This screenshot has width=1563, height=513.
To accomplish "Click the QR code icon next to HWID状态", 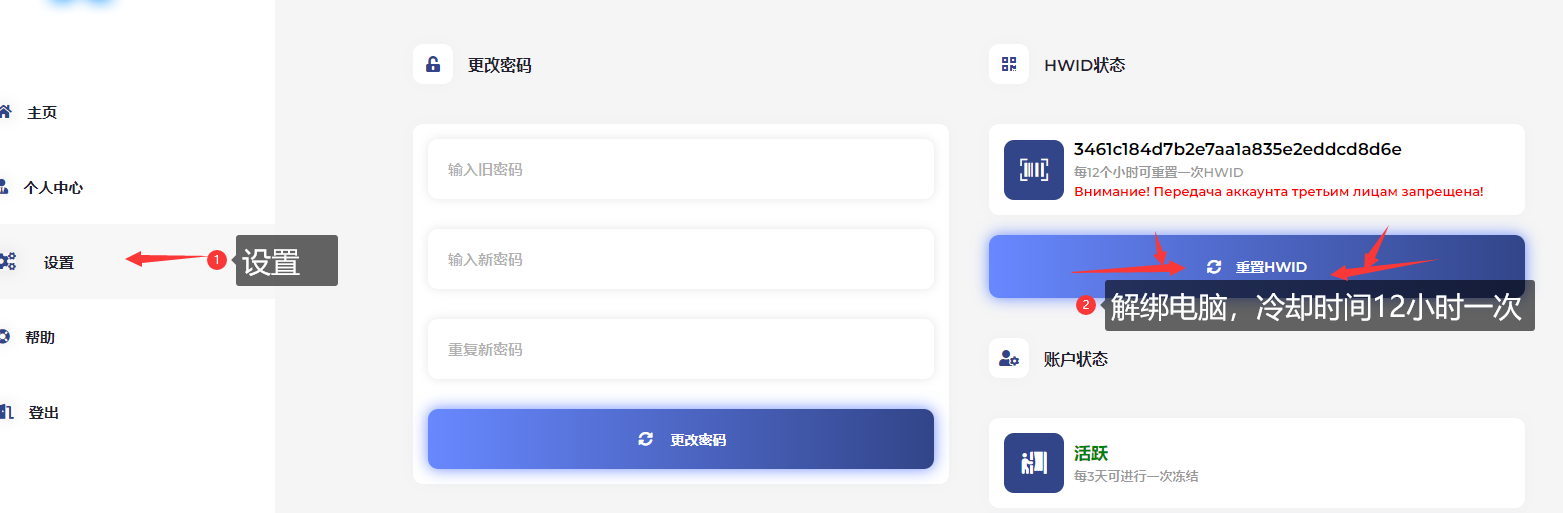I will pos(1009,65).
